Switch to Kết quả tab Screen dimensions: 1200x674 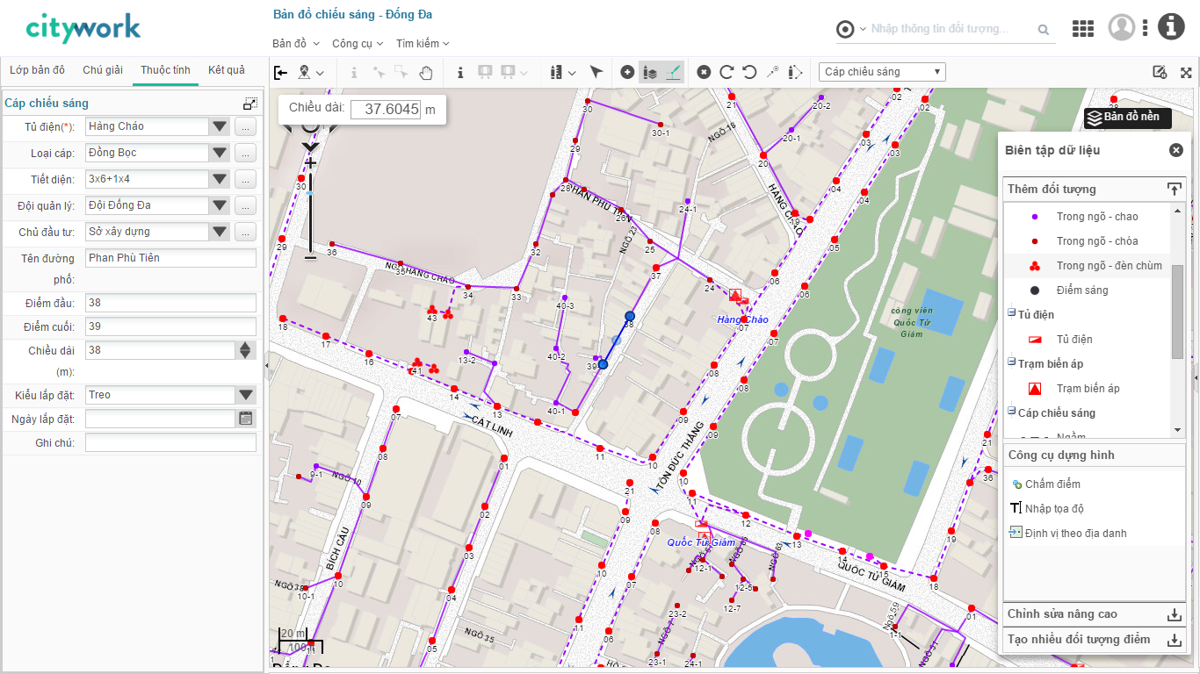pos(226,70)
